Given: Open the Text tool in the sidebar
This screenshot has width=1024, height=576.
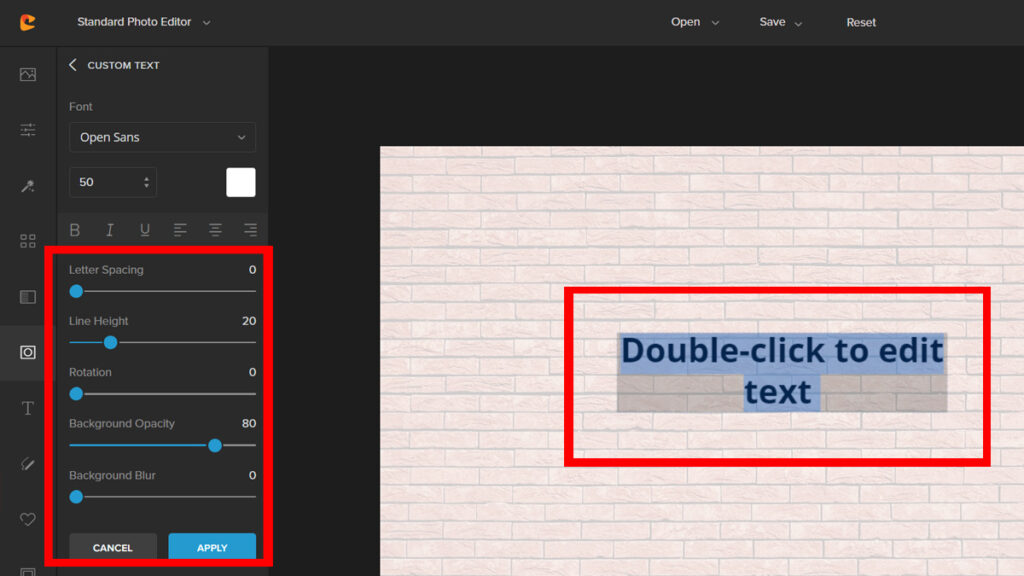Looking at the screenshot, I should coord(27,408).
